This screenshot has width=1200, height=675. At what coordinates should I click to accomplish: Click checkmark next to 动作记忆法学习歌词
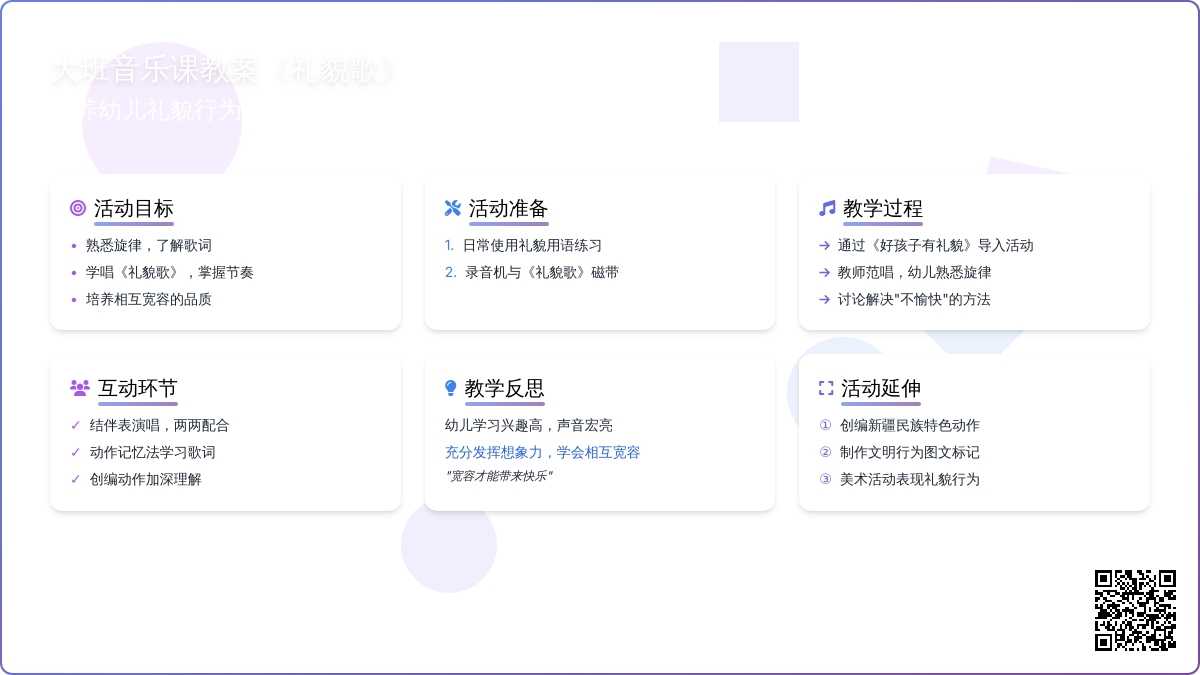coord(76,452)
